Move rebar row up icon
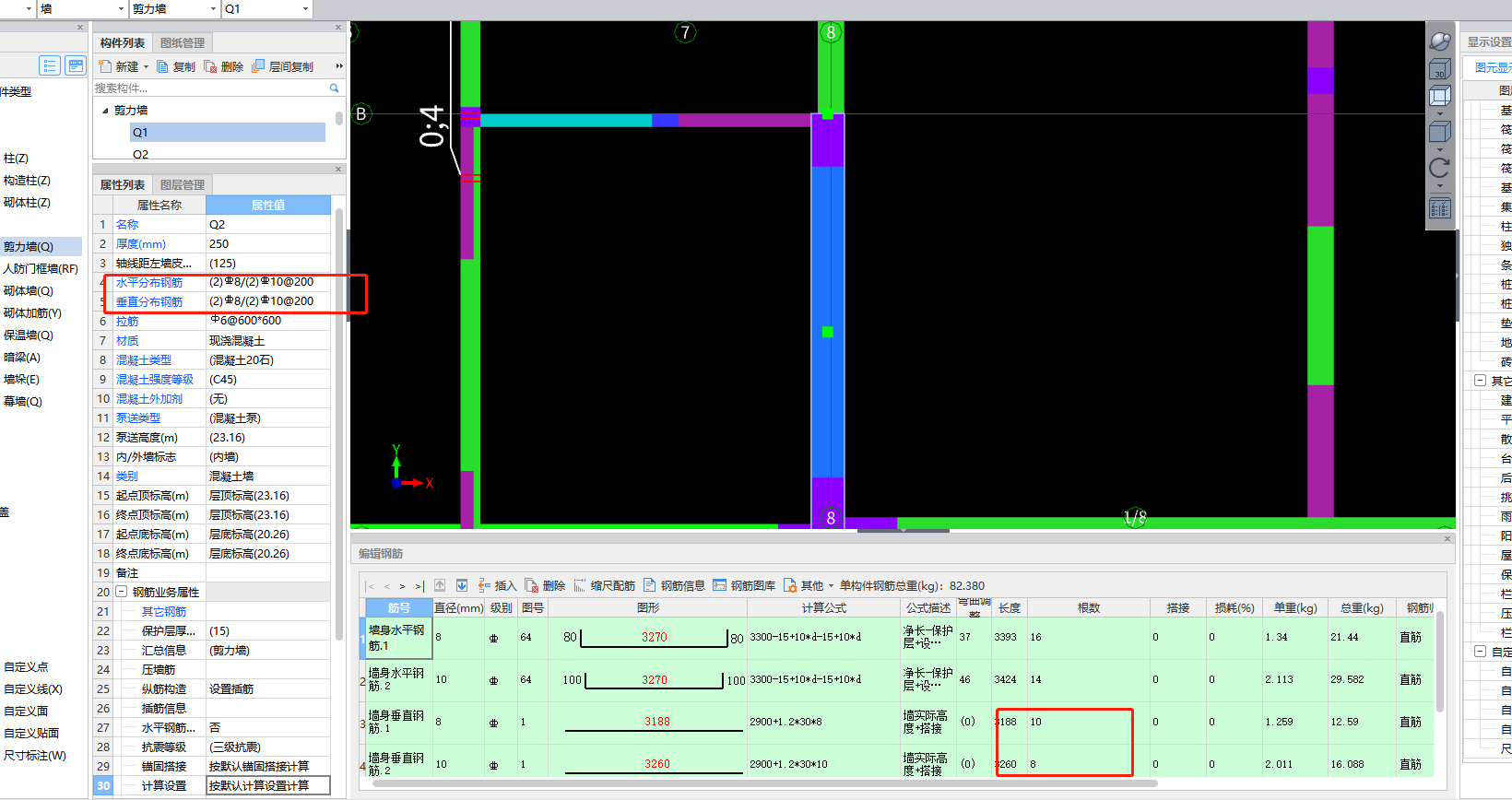Image resolution: width=1512 pixels, height=800 pixels. tap(440, 585)
